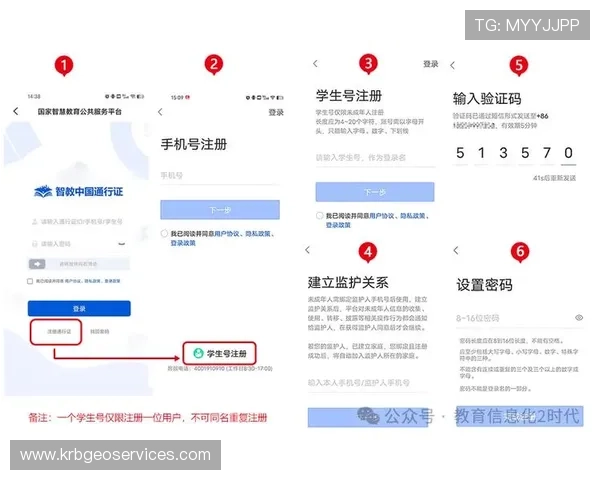Open 用户协议 link on 学生号注册 screen
The image size is (600, 480).
coord(382,216)
